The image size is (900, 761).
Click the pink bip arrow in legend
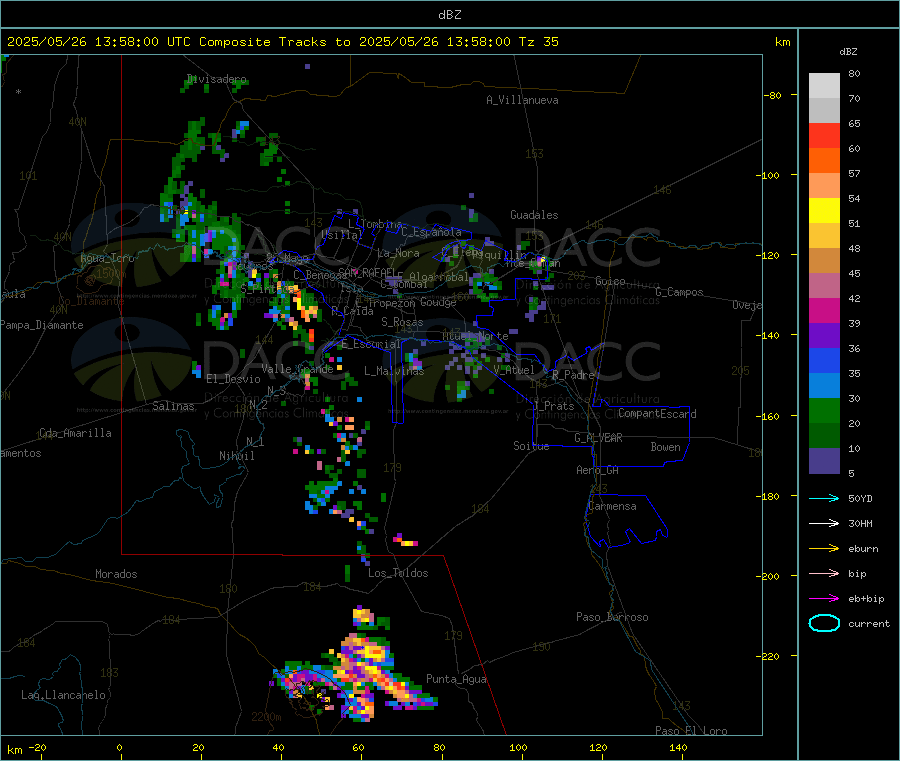824,573
